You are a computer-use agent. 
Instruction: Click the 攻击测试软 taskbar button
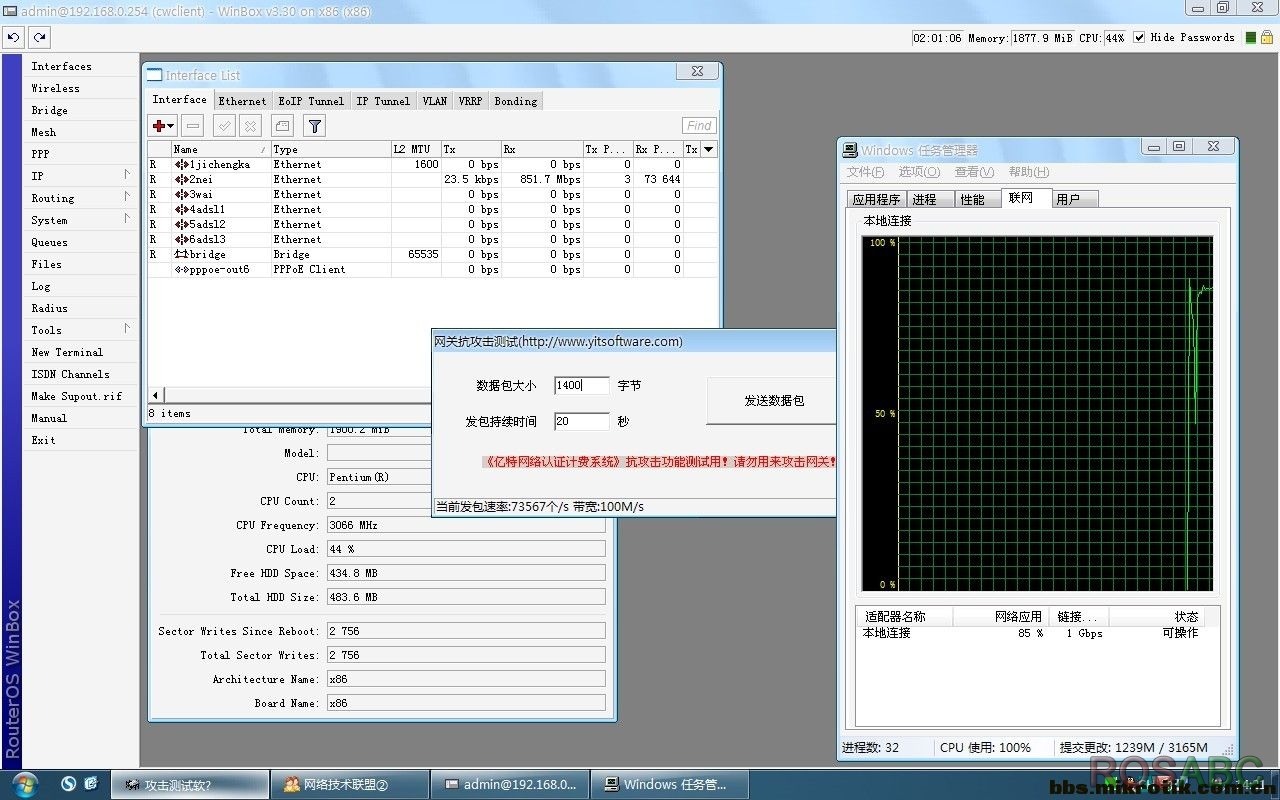(x=188, y=785)
